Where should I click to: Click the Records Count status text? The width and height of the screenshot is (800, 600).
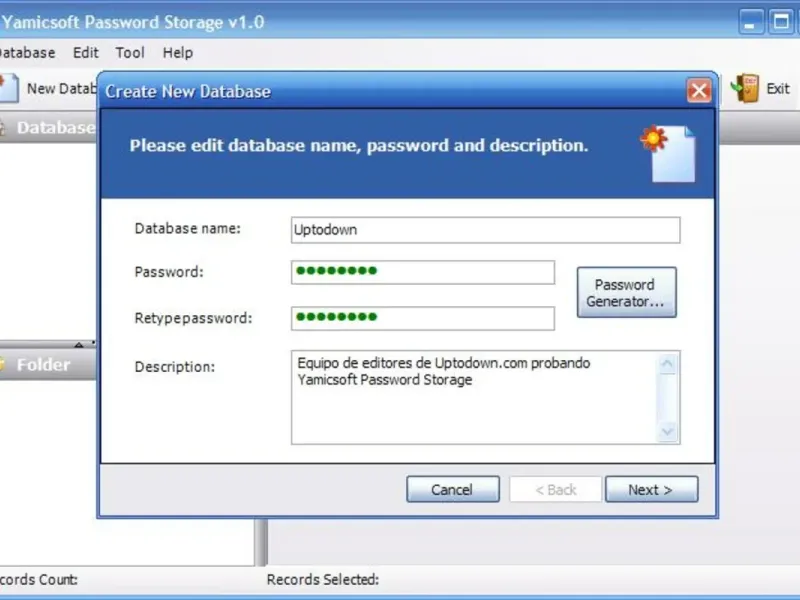click(38, 580)
